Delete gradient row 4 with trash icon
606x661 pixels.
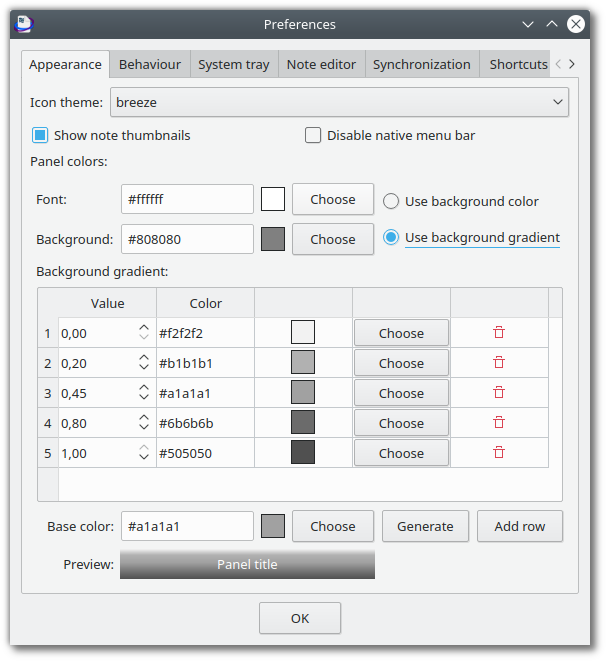click(x=499, y=422)
